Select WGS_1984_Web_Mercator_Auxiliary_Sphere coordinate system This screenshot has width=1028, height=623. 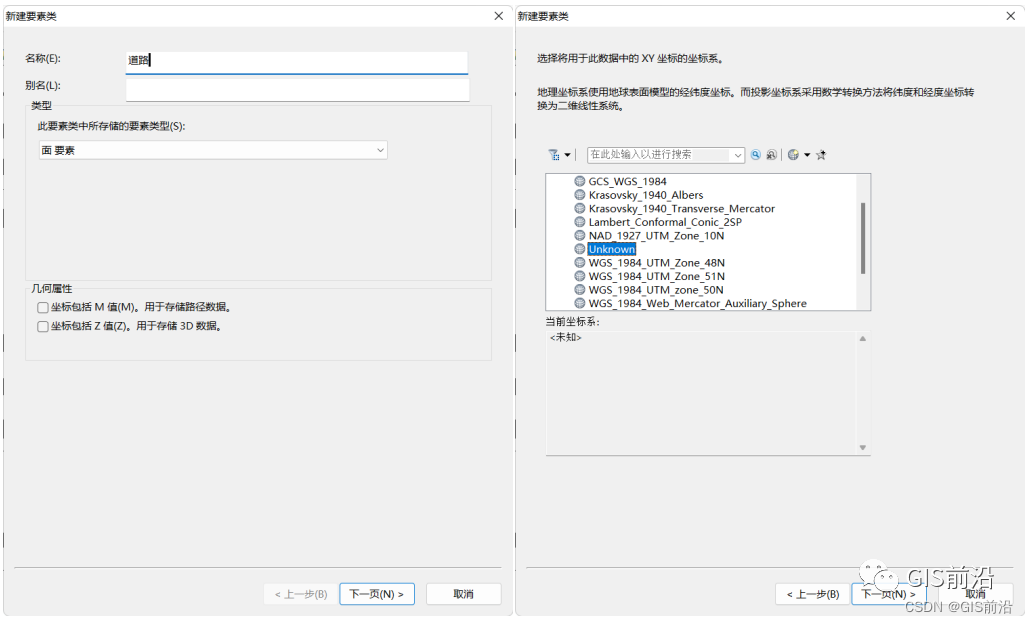697,303
